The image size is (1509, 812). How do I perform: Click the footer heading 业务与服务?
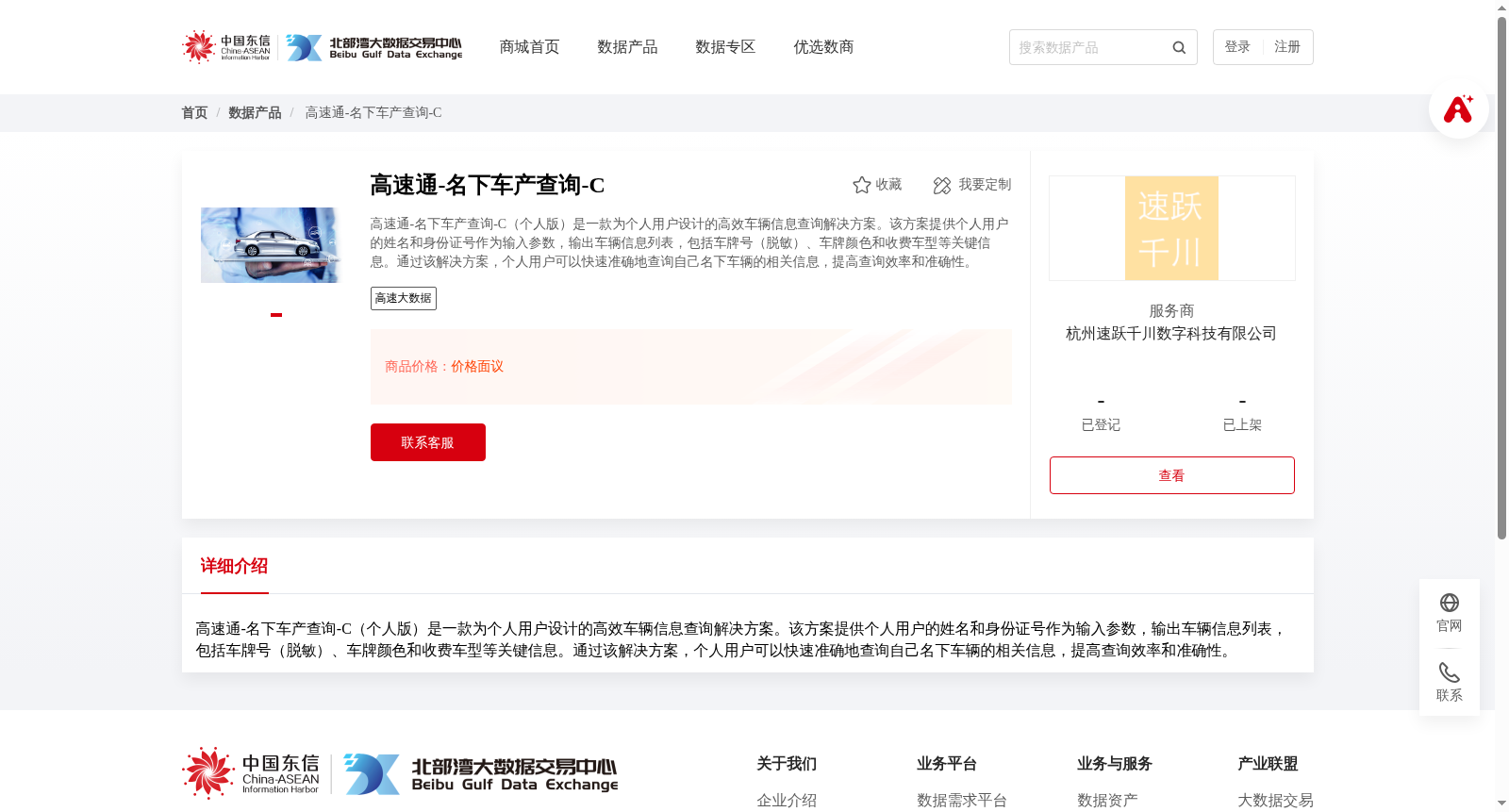tap(1115, 764)
